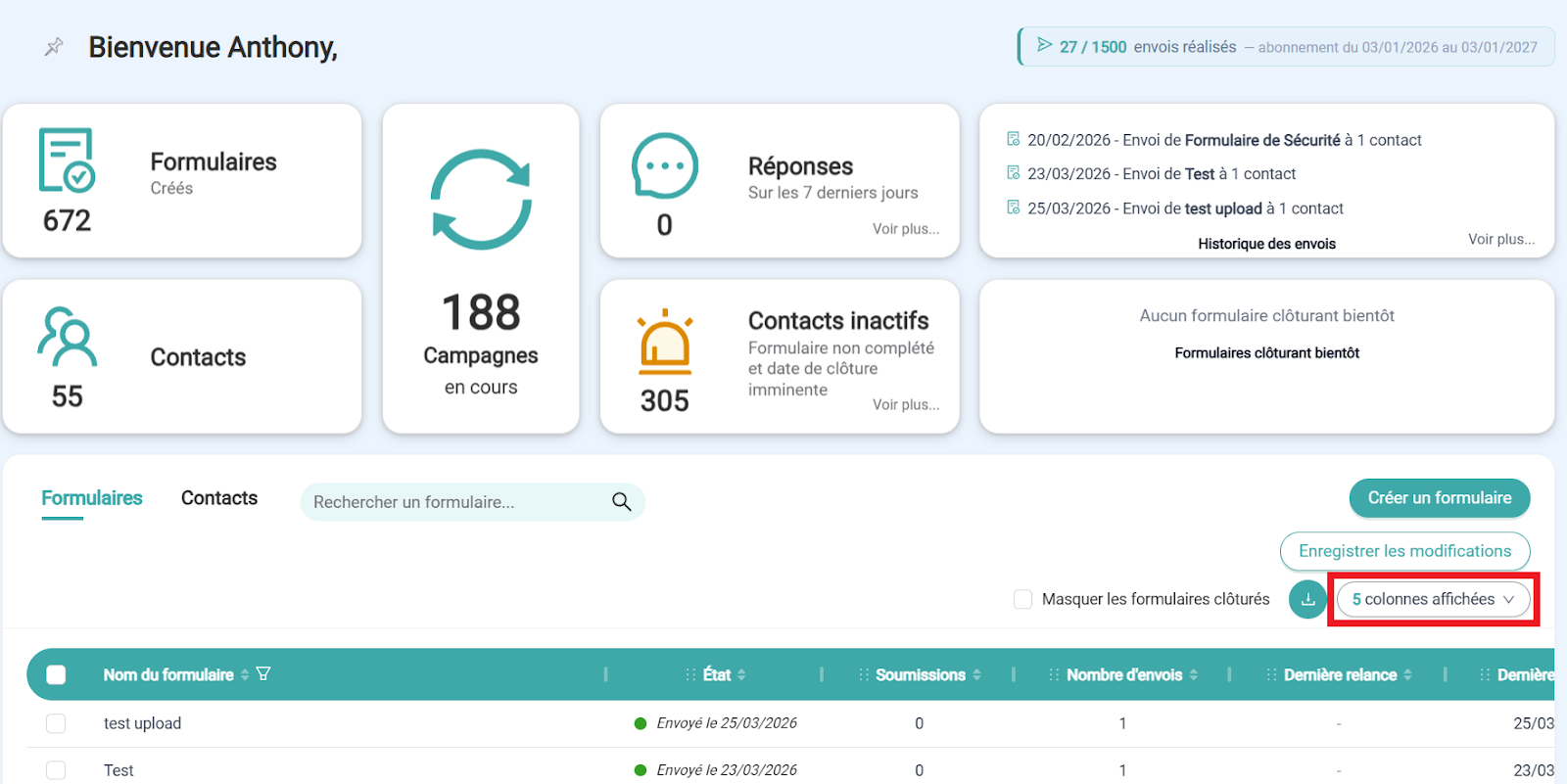The image size is (1567, 784).
Task: Sort by État column arrows
Action: pos(741,674)
